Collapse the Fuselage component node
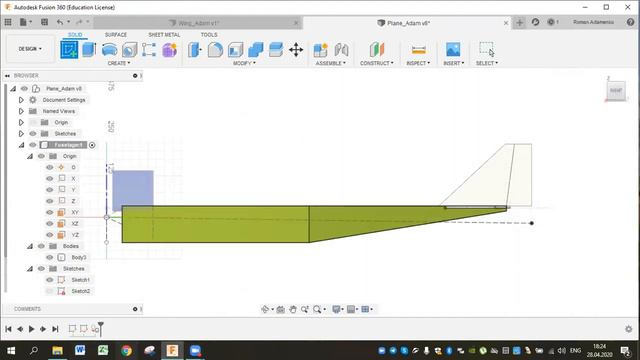Image resolution: width=640 pixels, height=360 pixels. 21,145
